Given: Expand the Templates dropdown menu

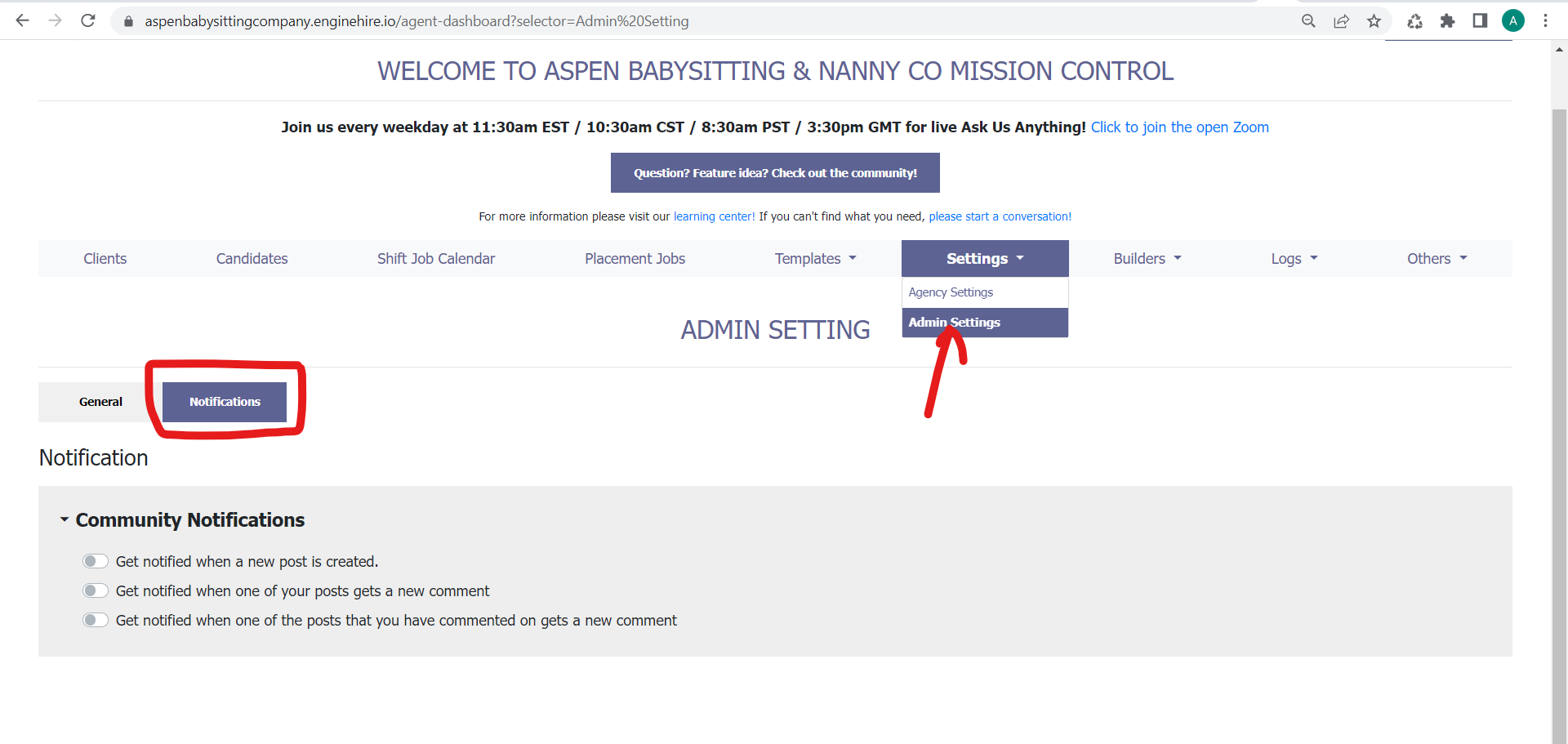Looking at the screenshot, I should click(x=816, y=258).
